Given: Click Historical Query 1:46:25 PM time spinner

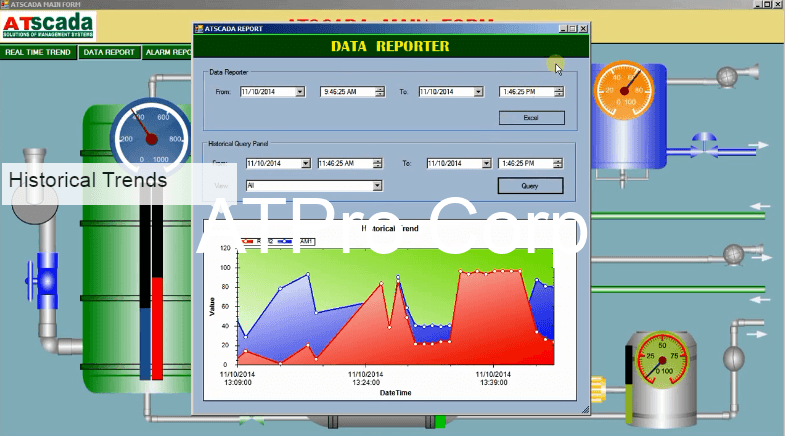Looking at the screenshot, I should click(557, 164).
